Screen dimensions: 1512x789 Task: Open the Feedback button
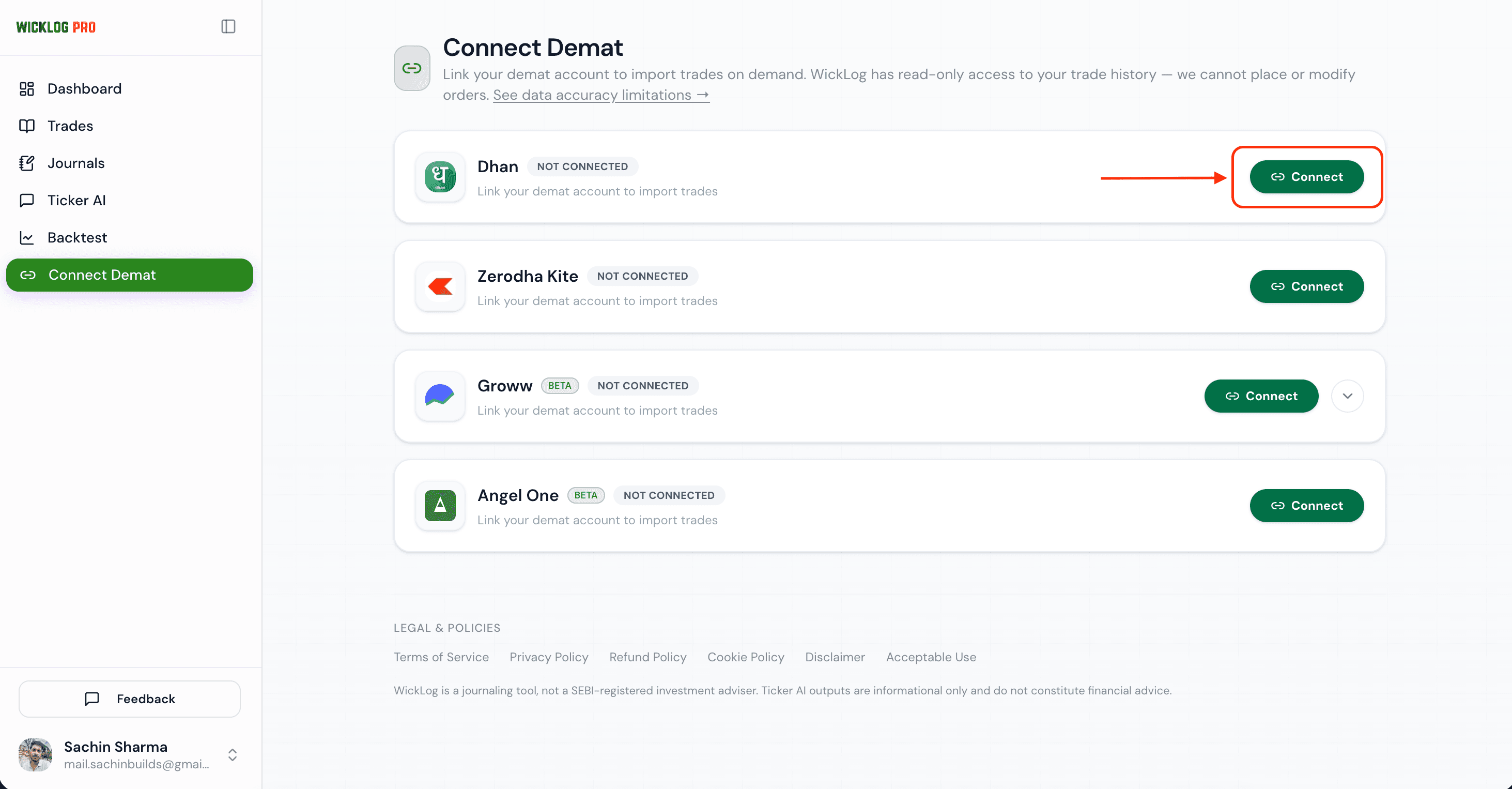(x=129, y=699)
